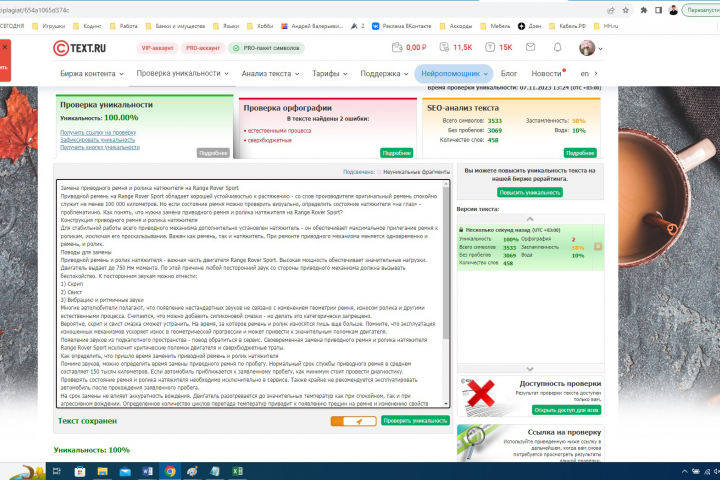Open the wallet balance 0,00 ₽ icon
The height and width of the screenshot is (480, 720).
(x=397, y=47)
